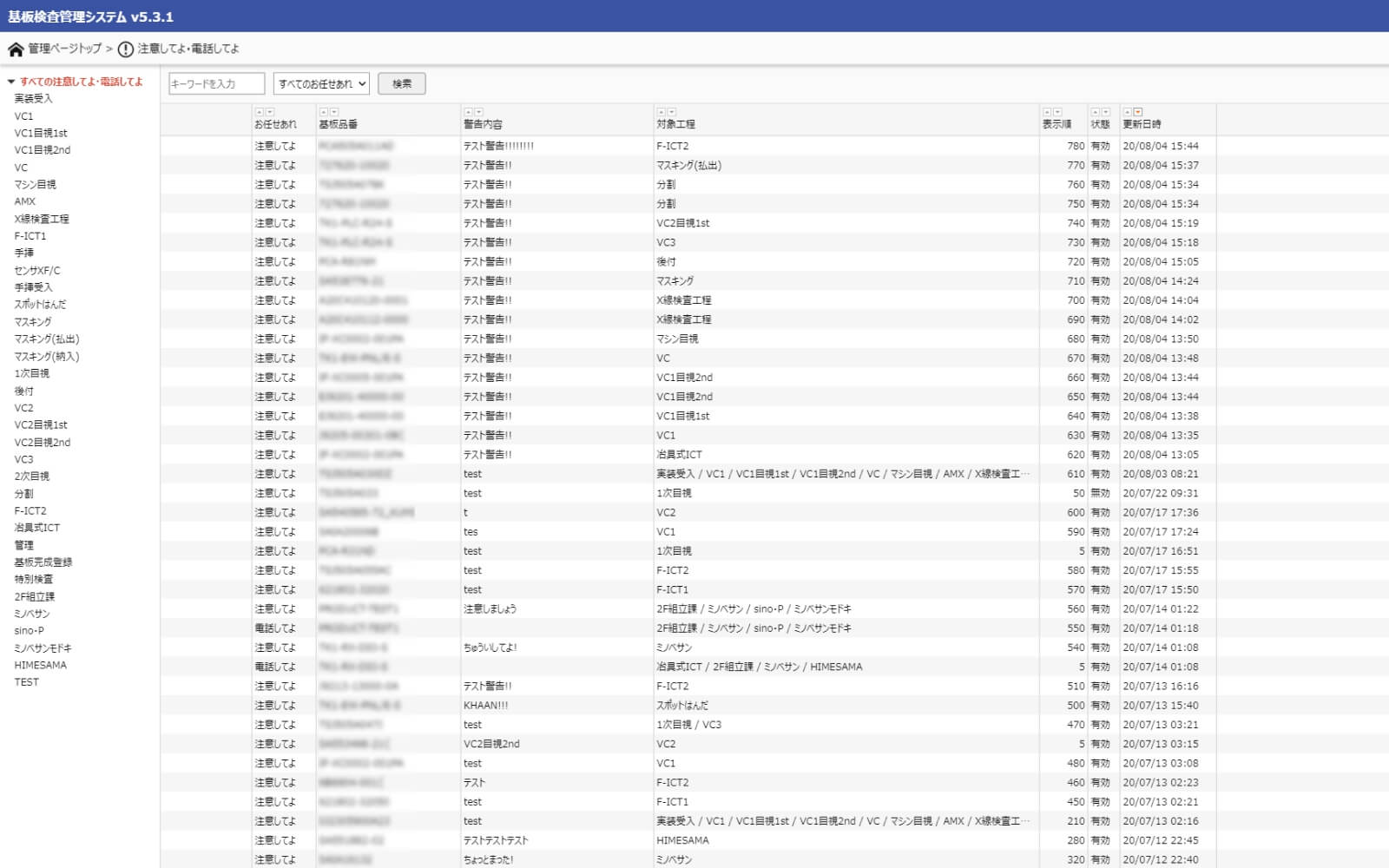Viewport: 1389px width, 868px height.
Task: Sort 状態 column ascending
Action: (1095, 112)
